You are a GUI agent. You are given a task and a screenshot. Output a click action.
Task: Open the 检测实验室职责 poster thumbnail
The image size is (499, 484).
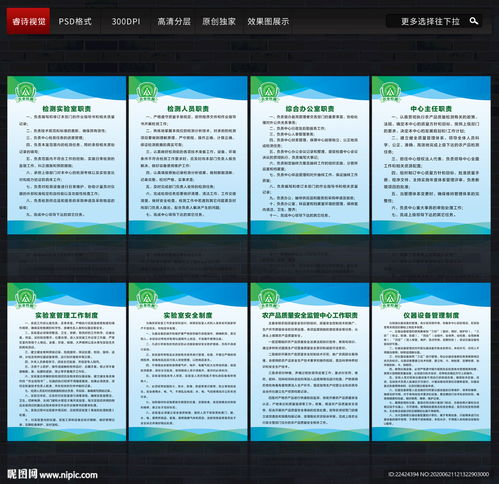pos(67,155)
